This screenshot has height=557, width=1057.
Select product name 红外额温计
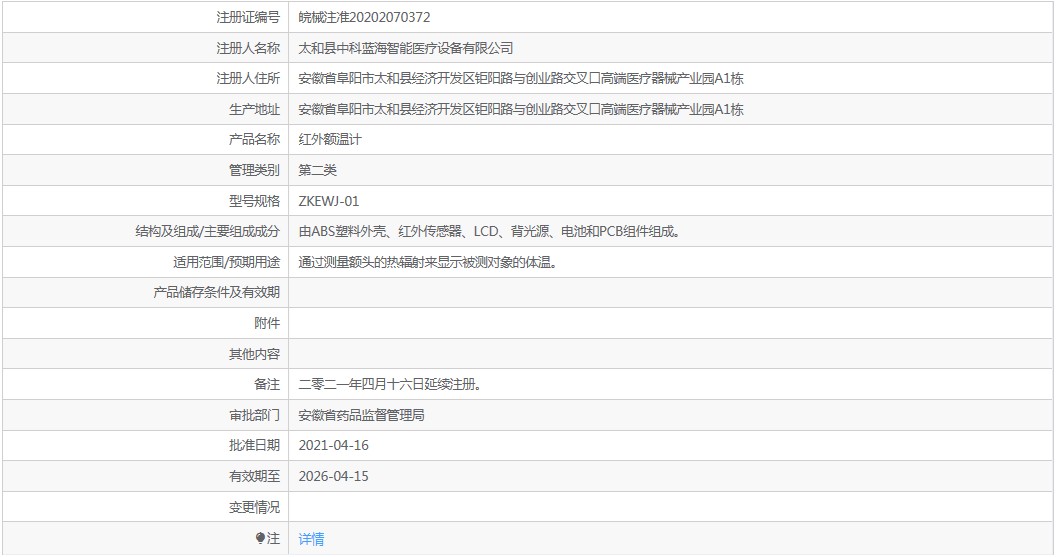tap(330, 140)
